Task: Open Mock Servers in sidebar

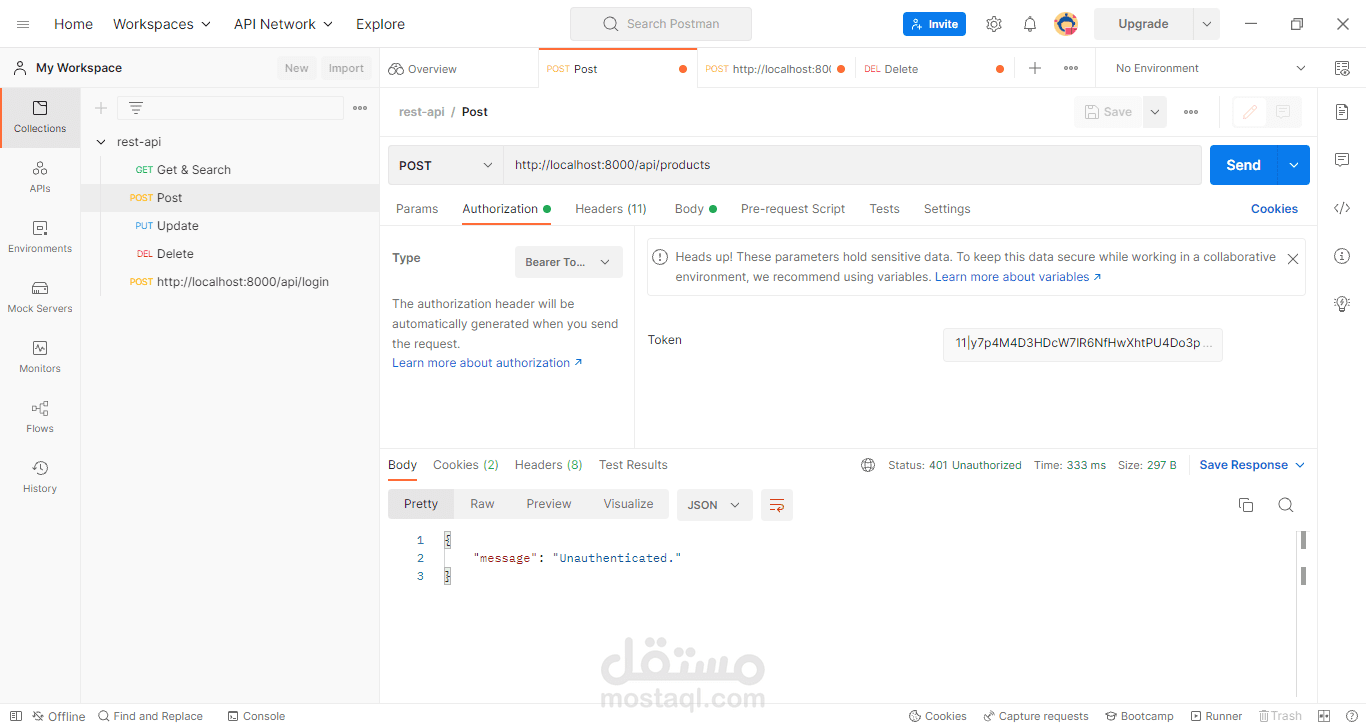Action: click(40, 298)
